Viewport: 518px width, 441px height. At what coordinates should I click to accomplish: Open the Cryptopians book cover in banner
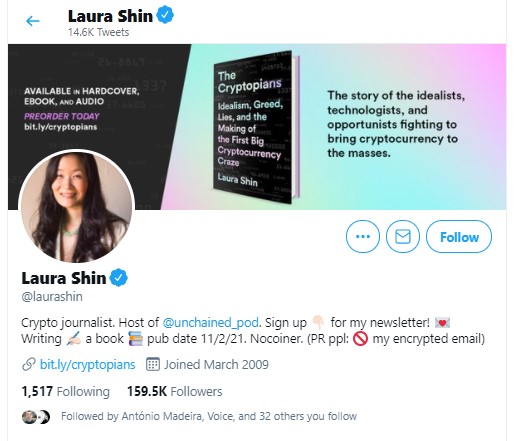coord(256,127)
